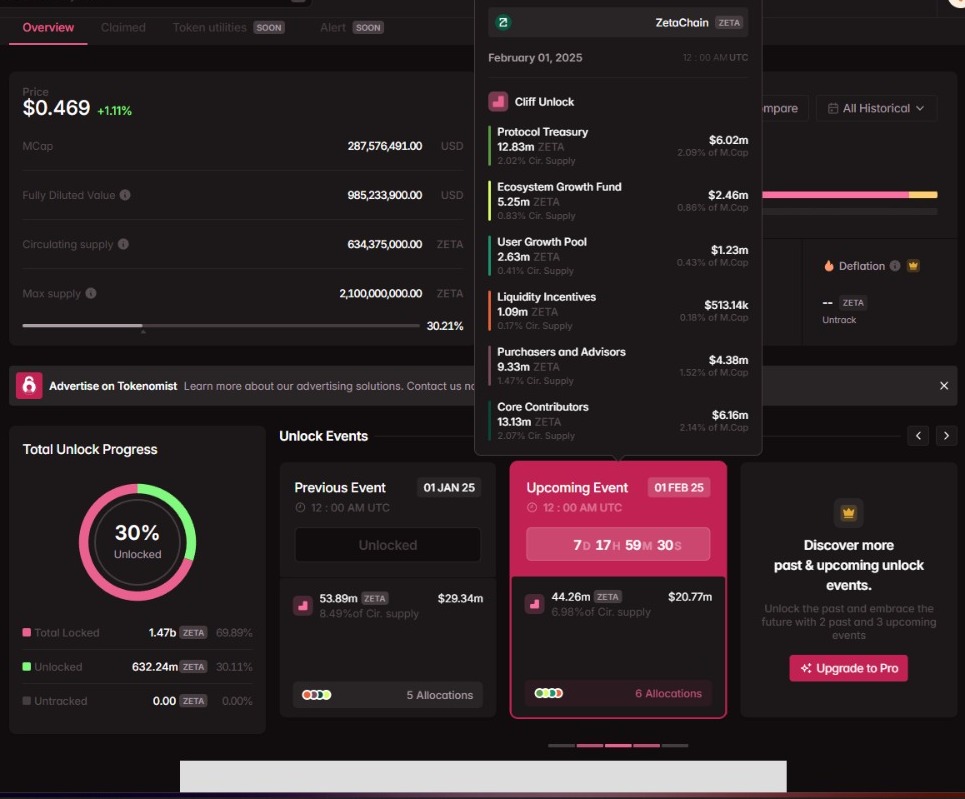Click the Liquidity Incentives row
This screenshot has height=799, width=965.
point(619,311)
